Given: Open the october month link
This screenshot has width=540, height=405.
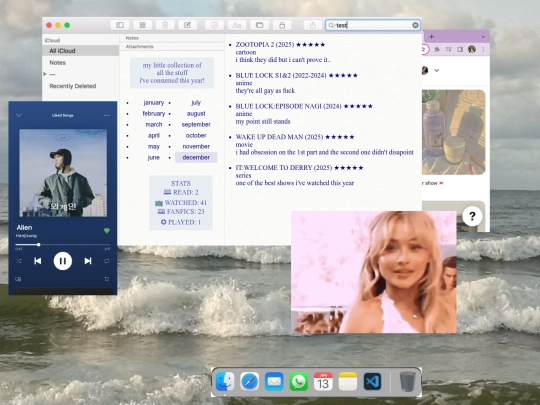Looking at the screenshot, I should pos(196,136).
